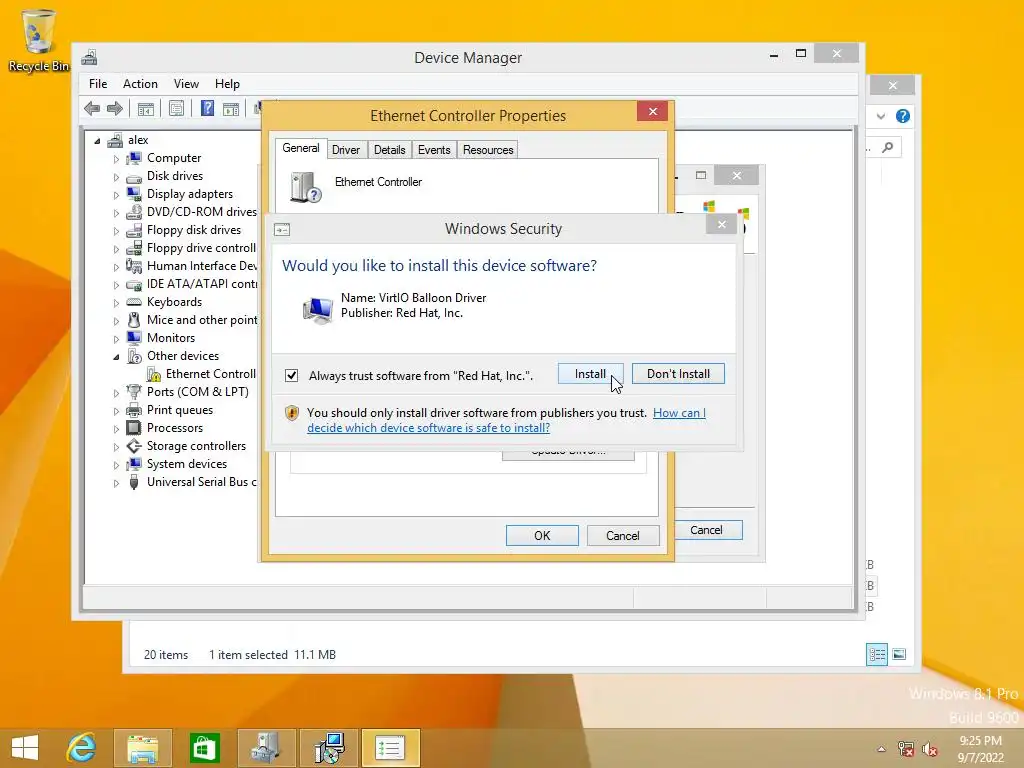Click the muted speaker tray icon
The width and height of the screenshot is (1024, 768).
pos(929,749)
